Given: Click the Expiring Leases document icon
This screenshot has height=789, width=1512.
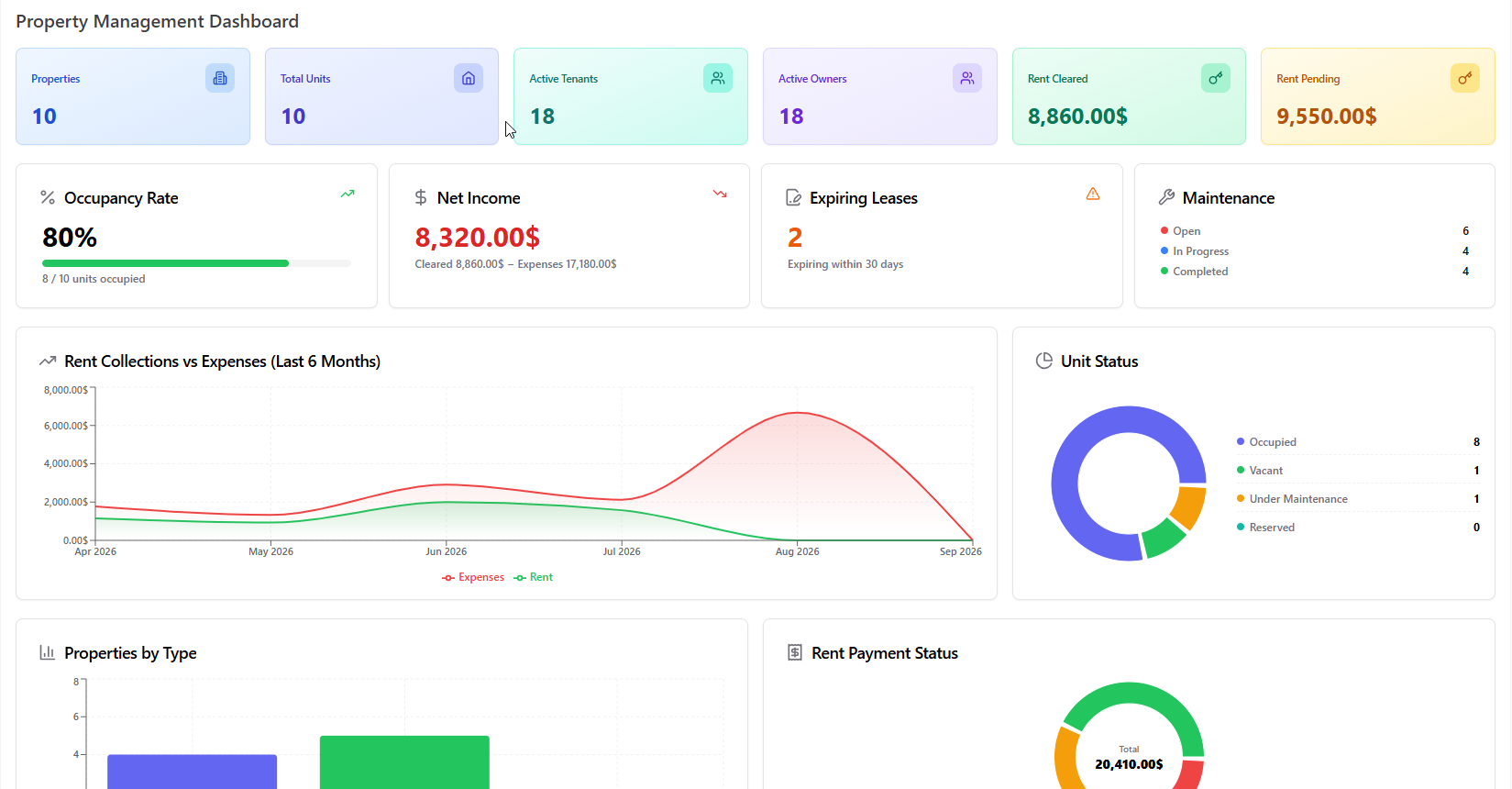Looking at the screenshot, I should point(794,197).
